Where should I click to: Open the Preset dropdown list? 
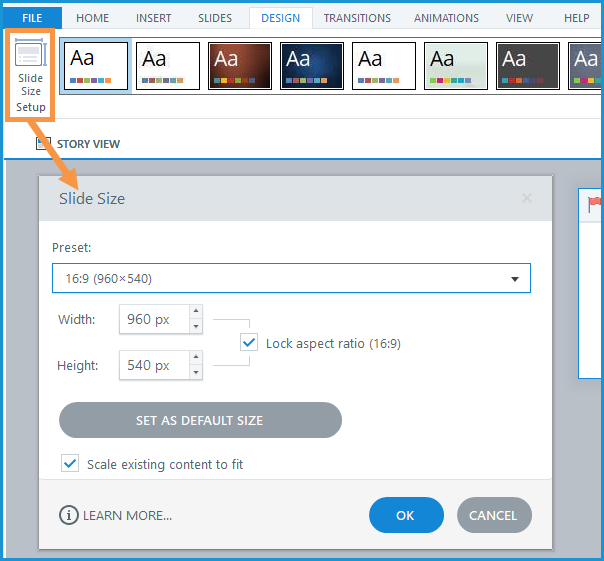tap(291, 278)
